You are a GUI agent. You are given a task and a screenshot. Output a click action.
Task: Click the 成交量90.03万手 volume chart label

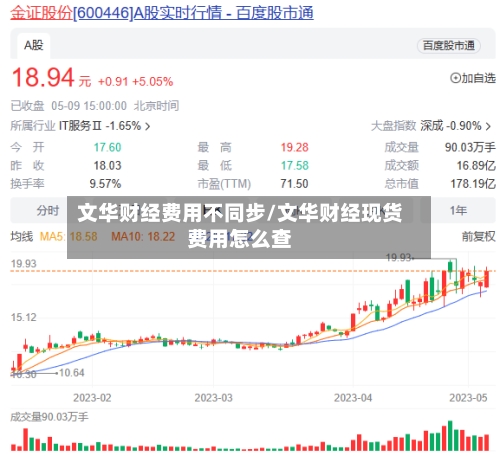tap(49, 417)
